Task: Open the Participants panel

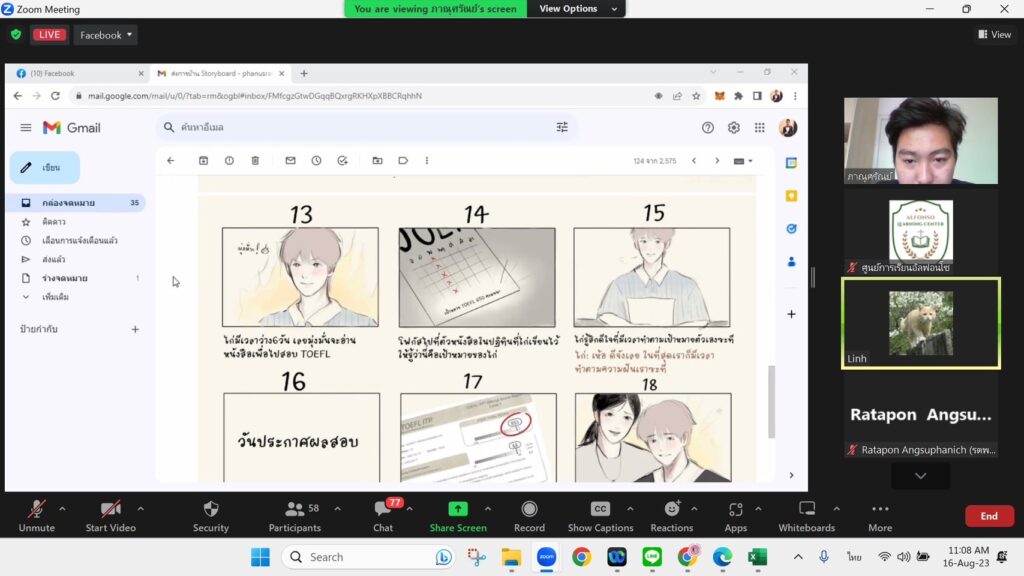Action: click(294, 509)
